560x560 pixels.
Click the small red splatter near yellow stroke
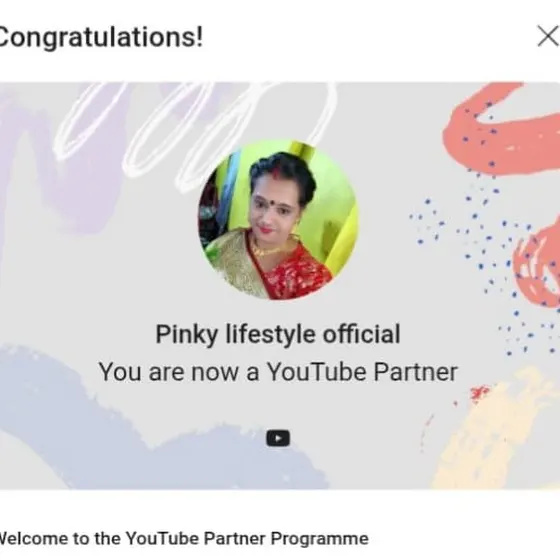(479, 392)
